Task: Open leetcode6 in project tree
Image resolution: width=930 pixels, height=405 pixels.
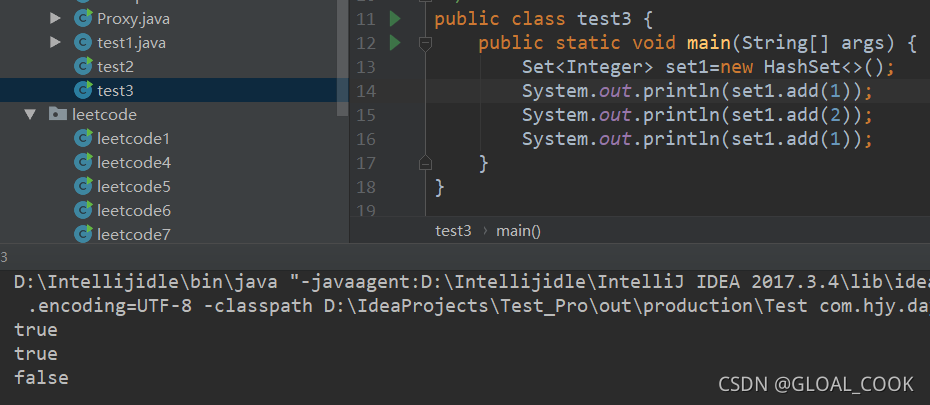Action: [134, 211]
